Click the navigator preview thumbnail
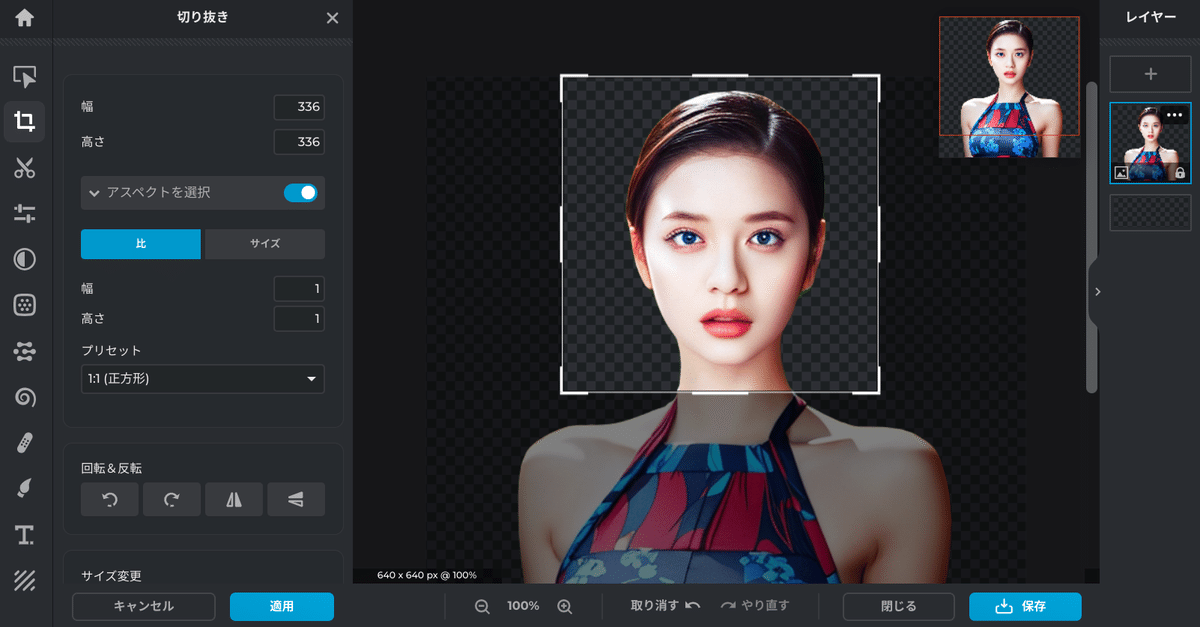This screenshot has width=1200, height=627. coord(1010,87)
